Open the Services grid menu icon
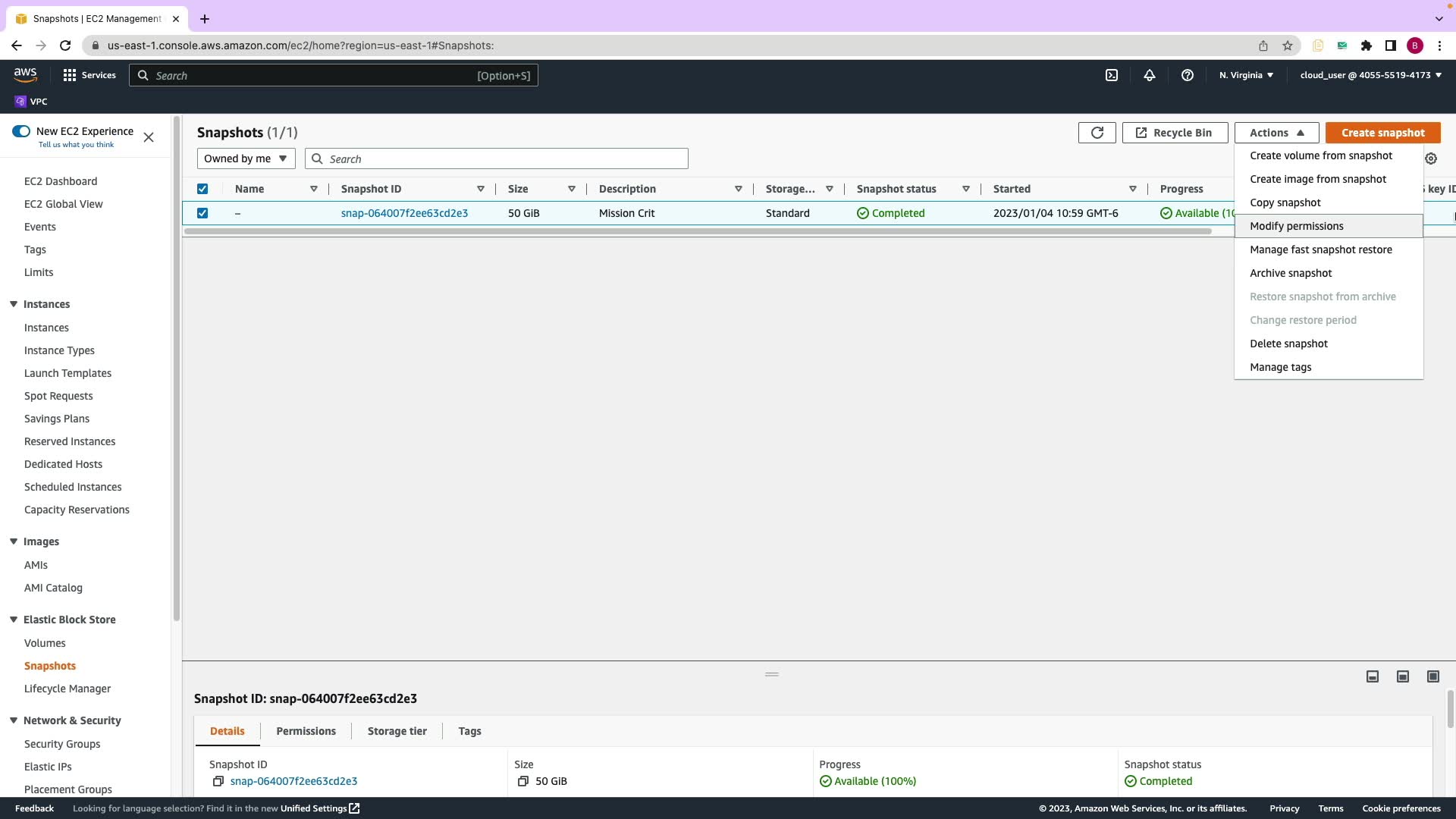Viewport: 1456px width, 819px height. click(70, 75)
